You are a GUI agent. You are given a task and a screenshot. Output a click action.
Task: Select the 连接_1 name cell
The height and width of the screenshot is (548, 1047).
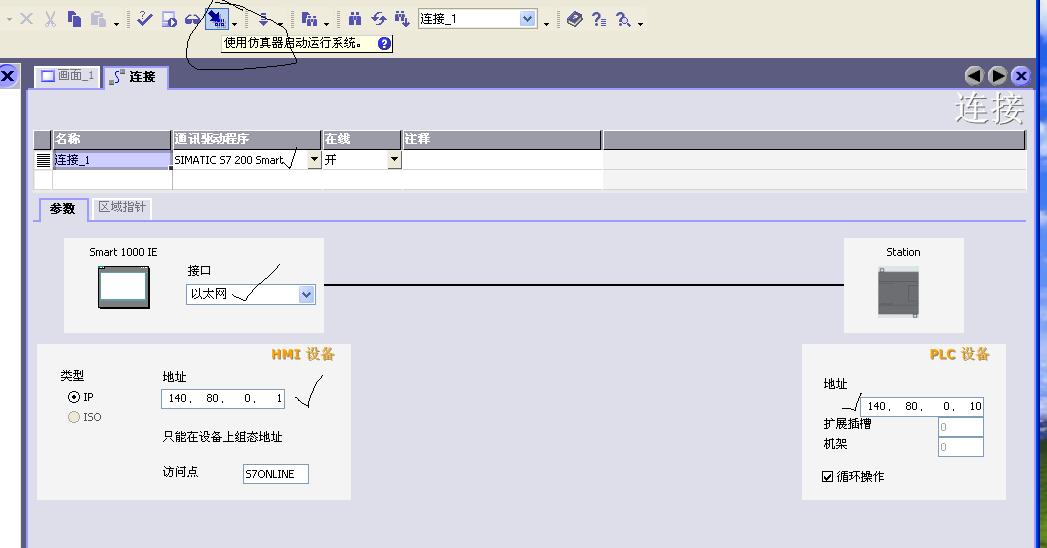pos(112,160)
